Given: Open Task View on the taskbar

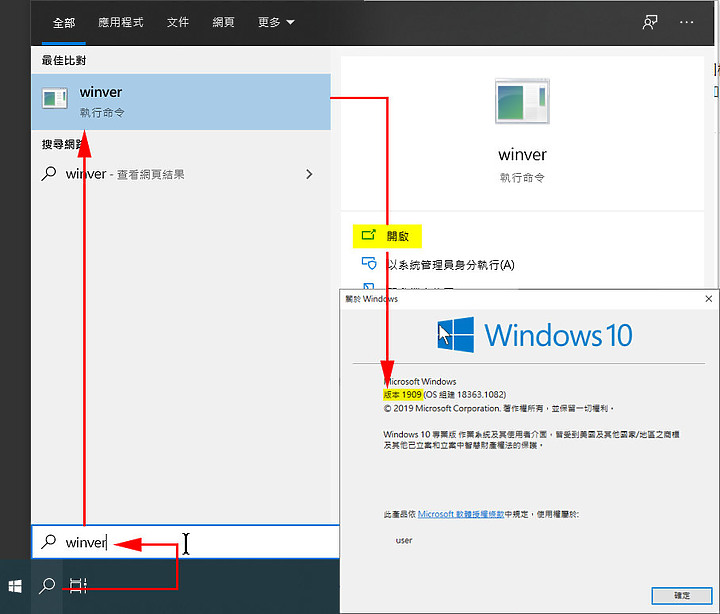Looking at the screenshot, I should pos(78,586).
